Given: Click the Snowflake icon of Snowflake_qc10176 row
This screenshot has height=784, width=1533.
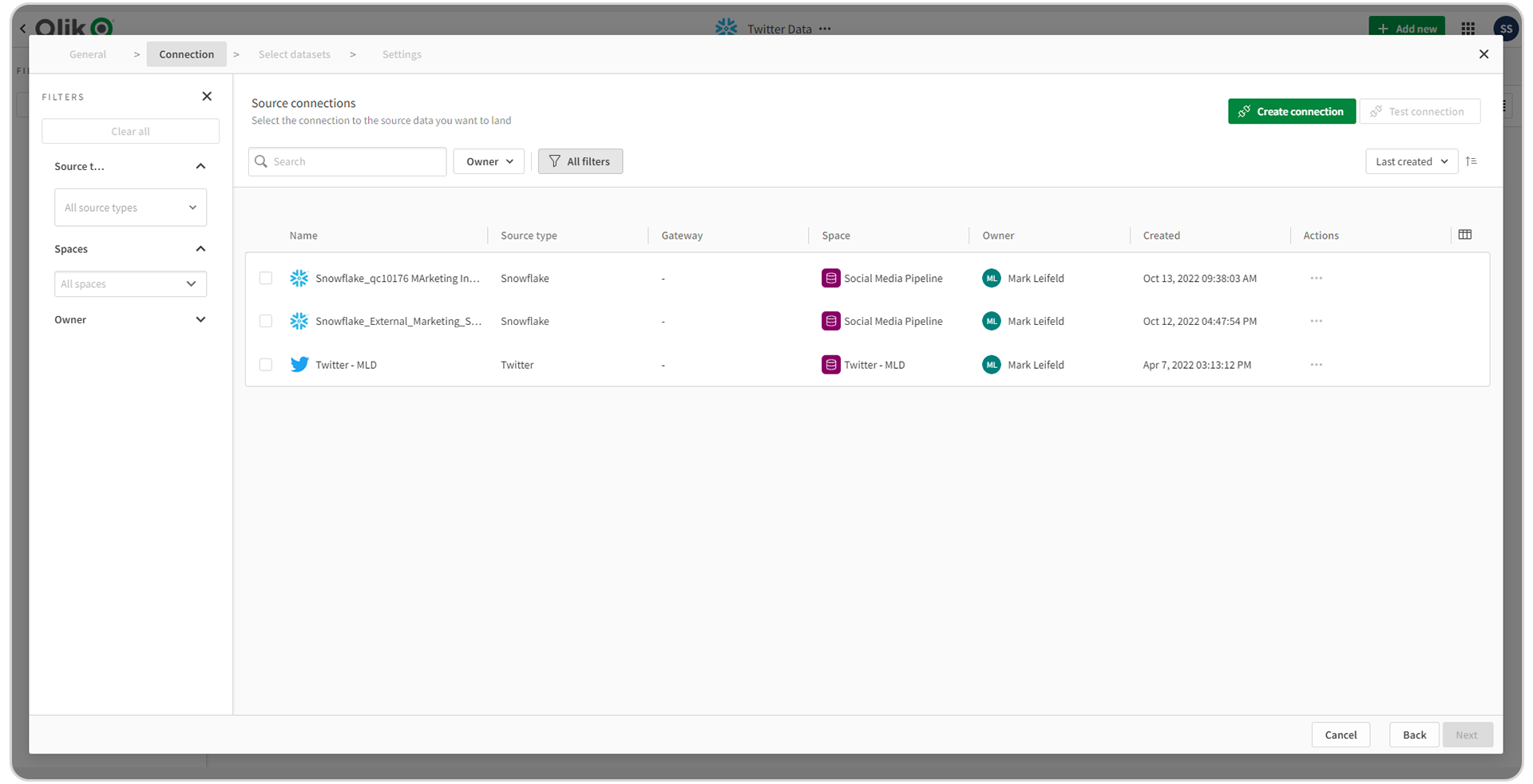Looking at the screenshot, I should 299,278.
